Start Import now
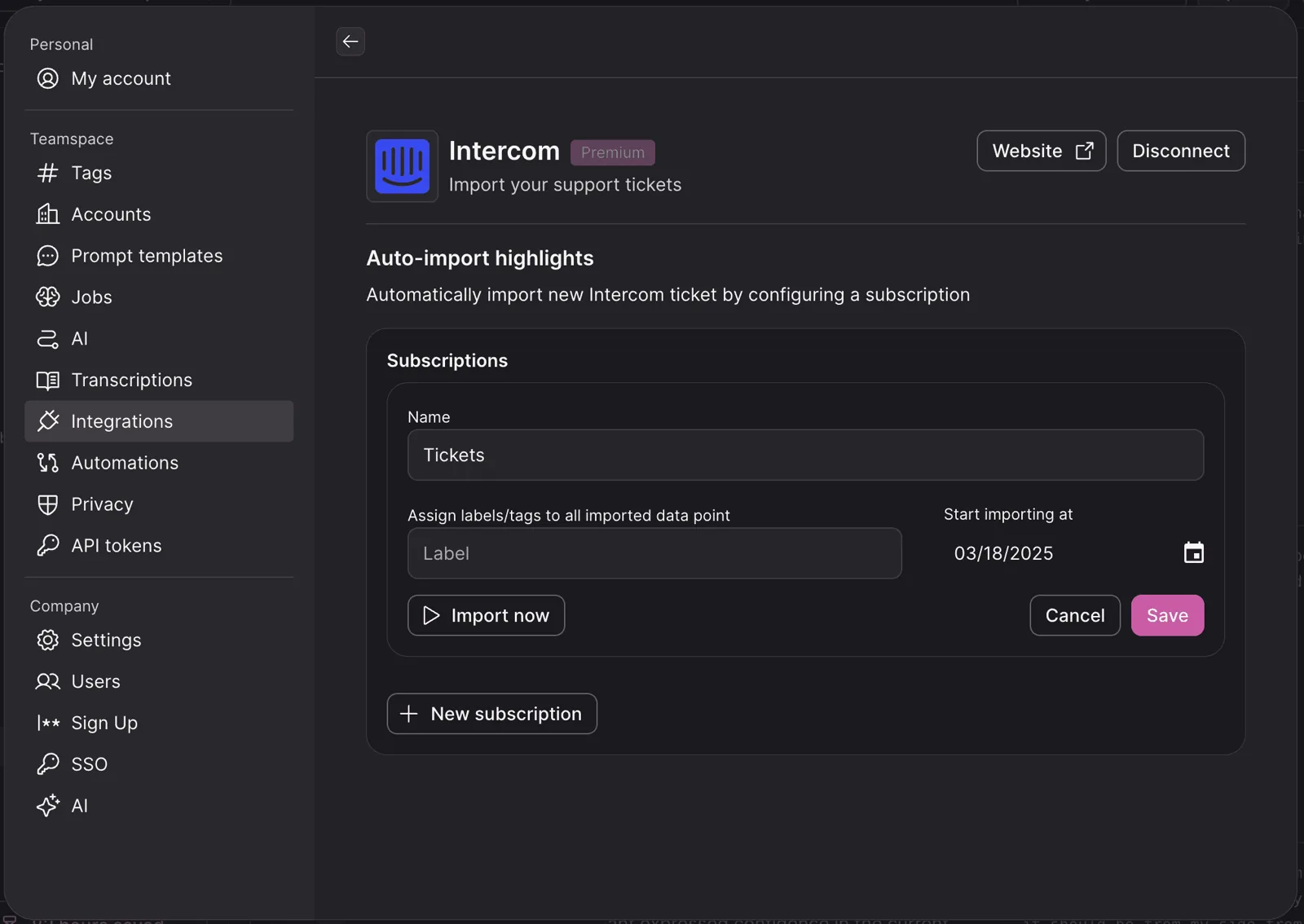This screenshot has height=924, width=1304. (x=487, y=615)
